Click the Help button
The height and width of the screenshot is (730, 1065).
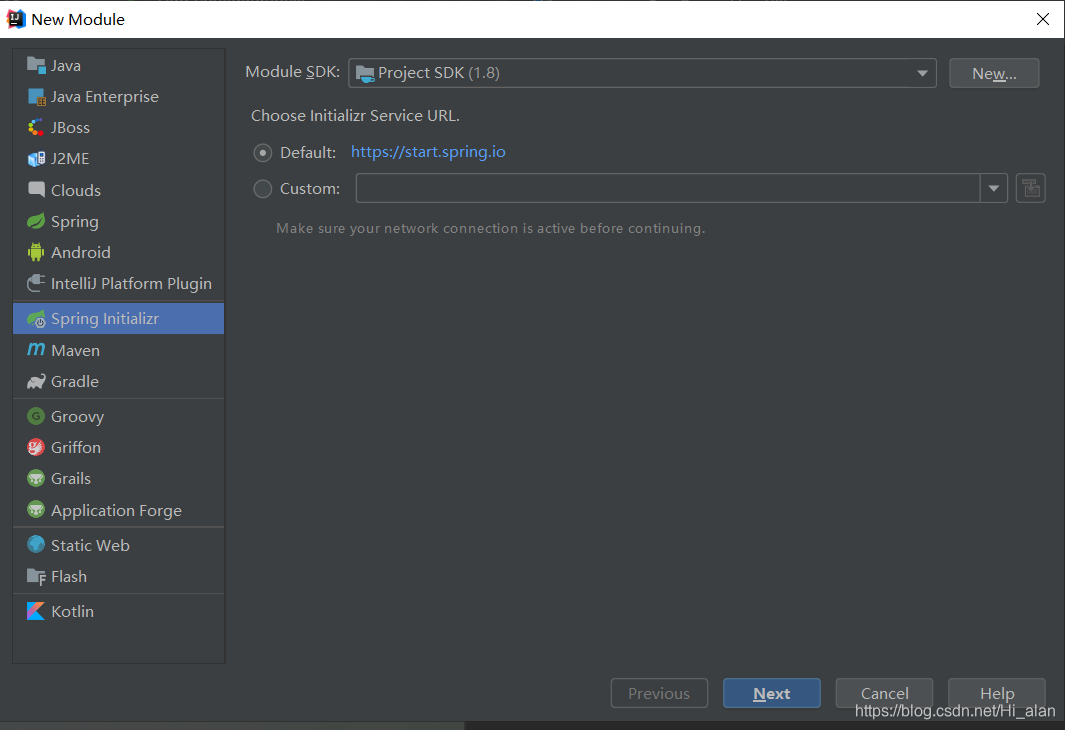tap(996, 693)
